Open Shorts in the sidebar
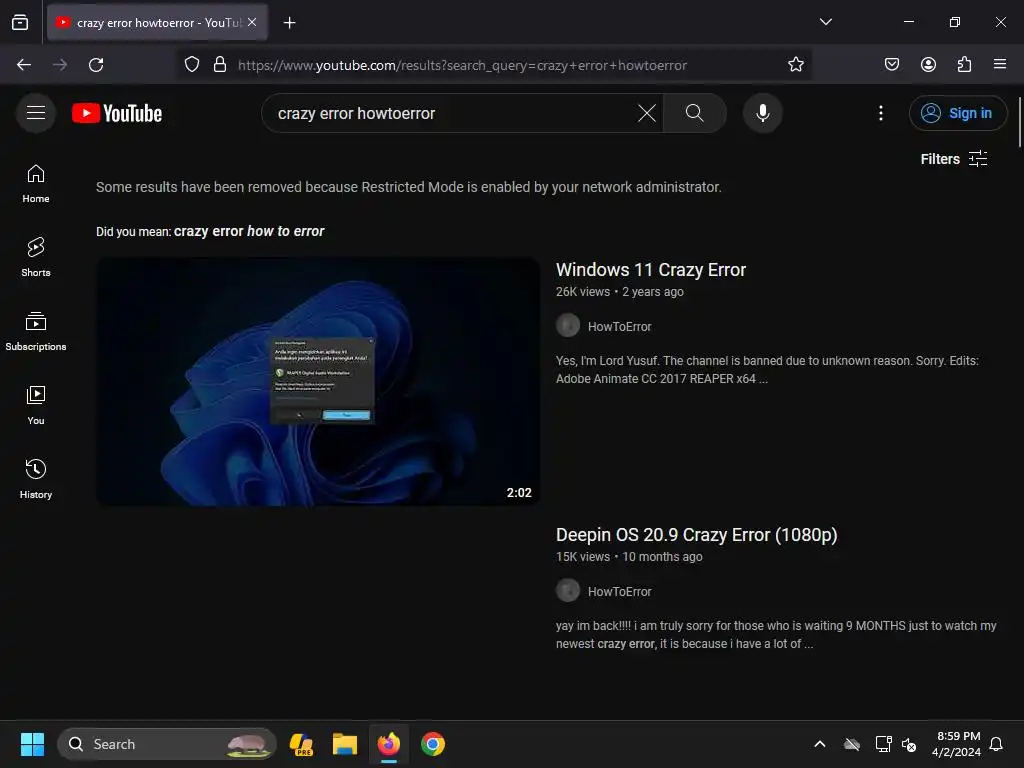This screenshot has width=1024, height=768. coord(36,257)
